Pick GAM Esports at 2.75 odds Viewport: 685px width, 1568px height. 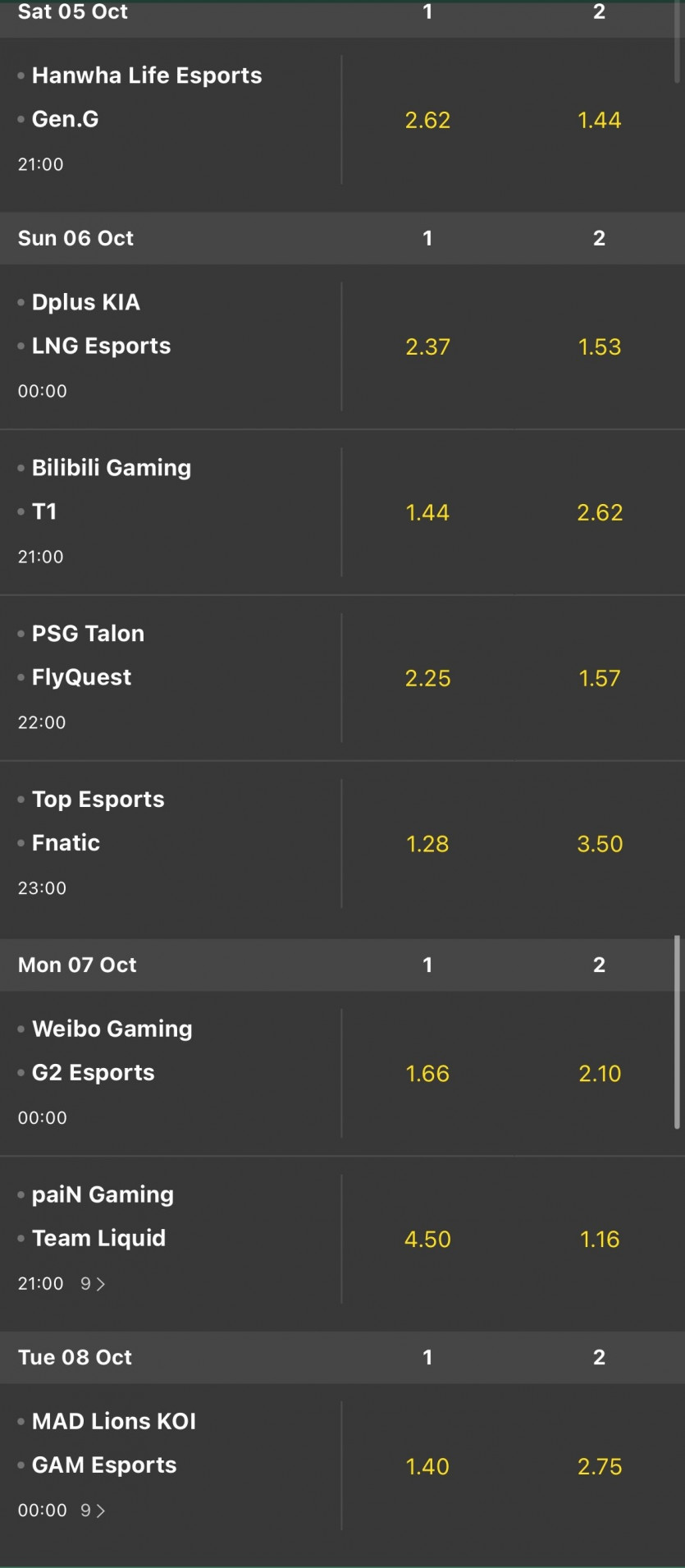600,1466
